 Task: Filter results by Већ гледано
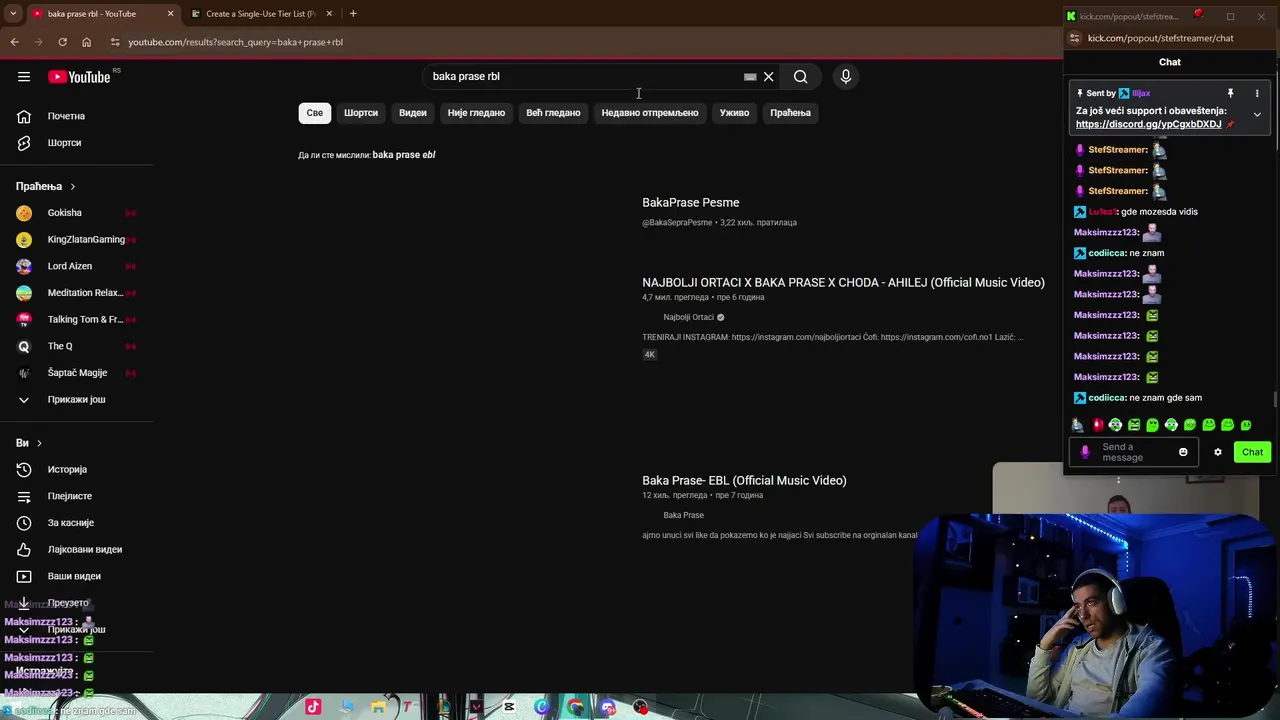[553, 113]
